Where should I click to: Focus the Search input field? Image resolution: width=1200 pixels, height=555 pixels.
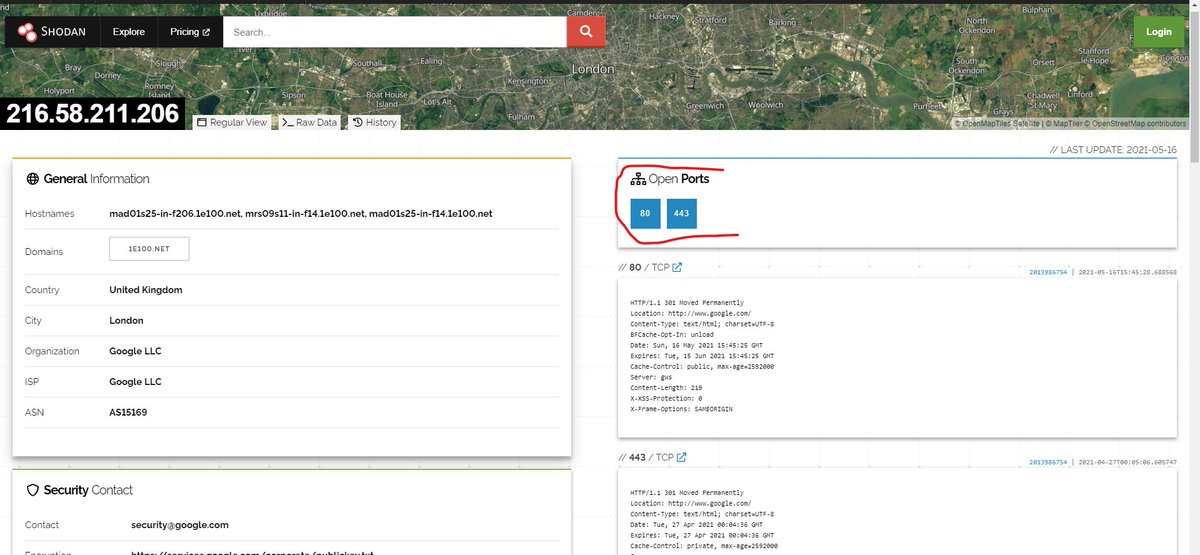point(395,32)
